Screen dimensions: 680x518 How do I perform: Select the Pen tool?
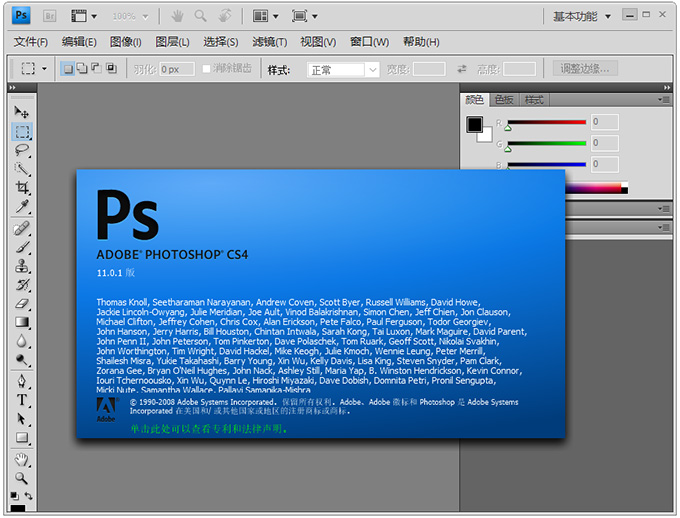pyautogui.click(x=22, y=380)
